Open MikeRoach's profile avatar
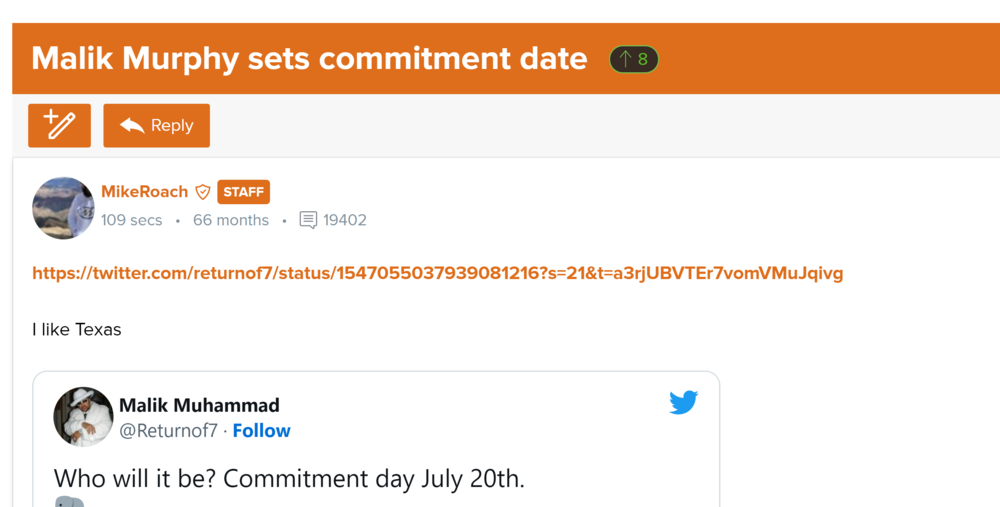This screenshot has height=507, width=1000. [63, 208]
